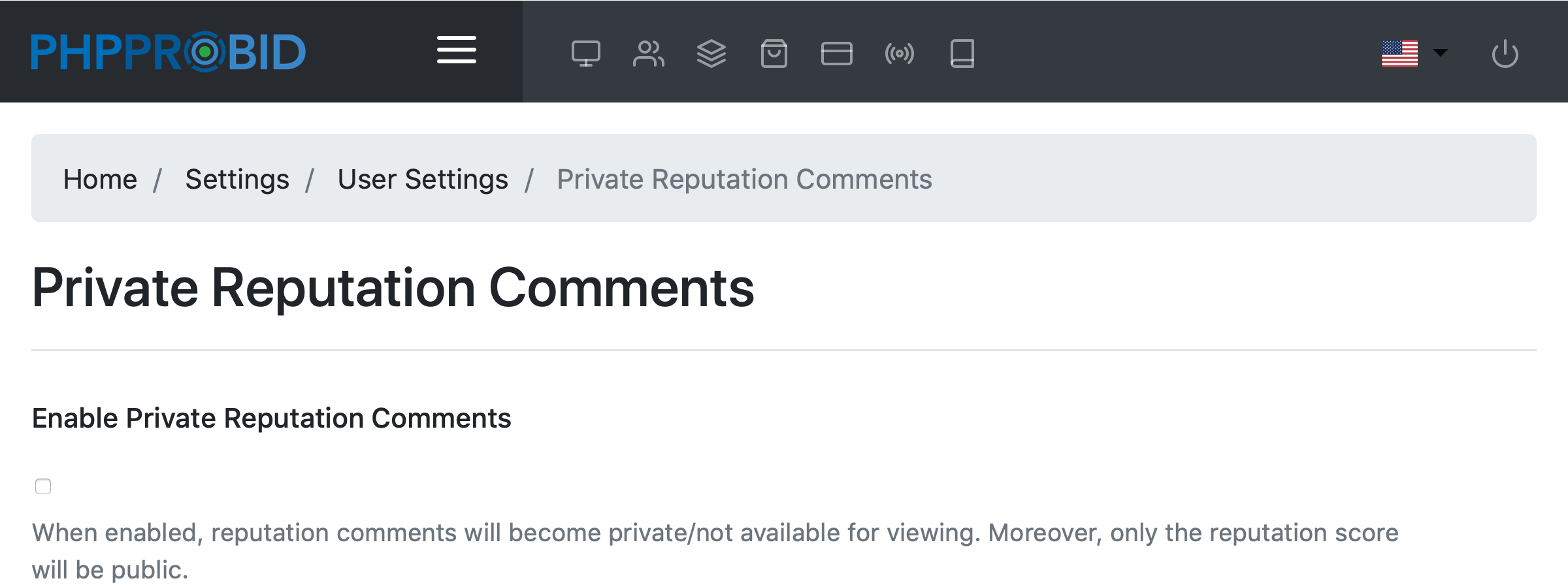Image resolution: width=1568 pixels, height=585 pixels.
Task: Click the broadcast signal icon
Action: [x=899, y=54]
